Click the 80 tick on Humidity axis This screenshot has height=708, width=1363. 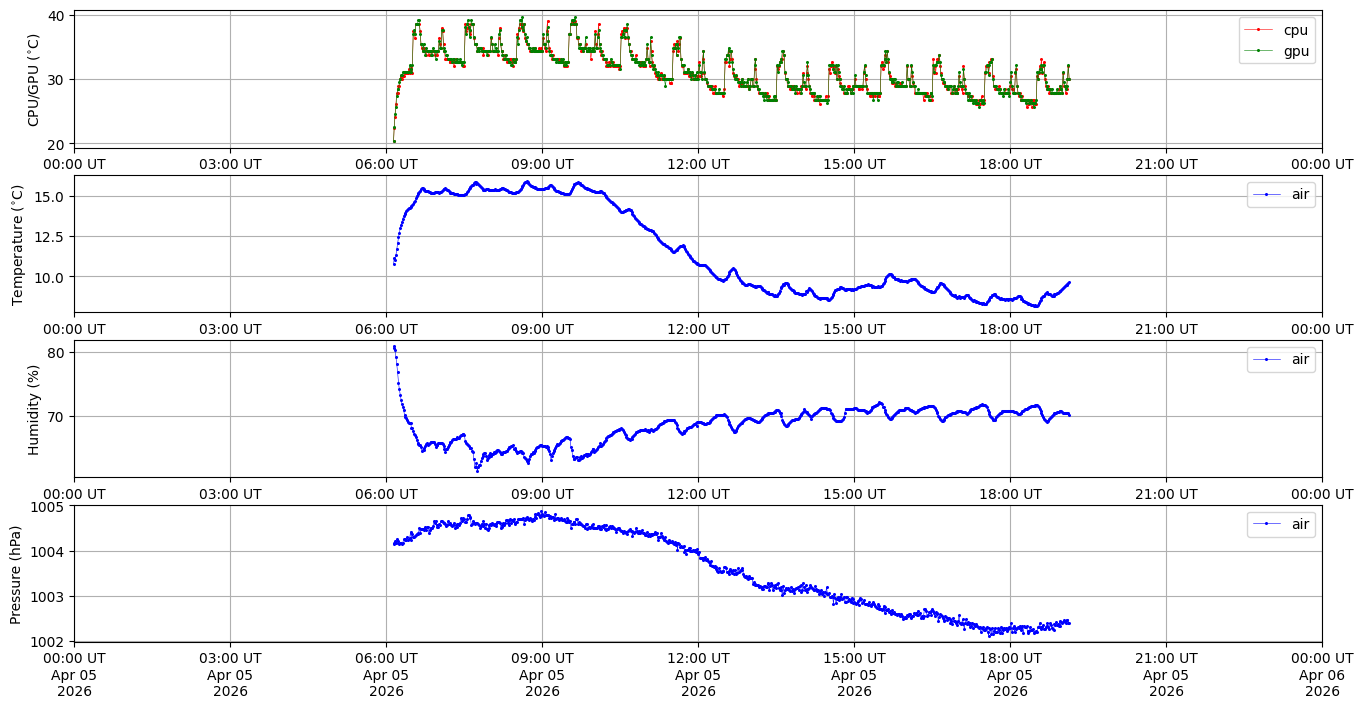click(56, 353)
